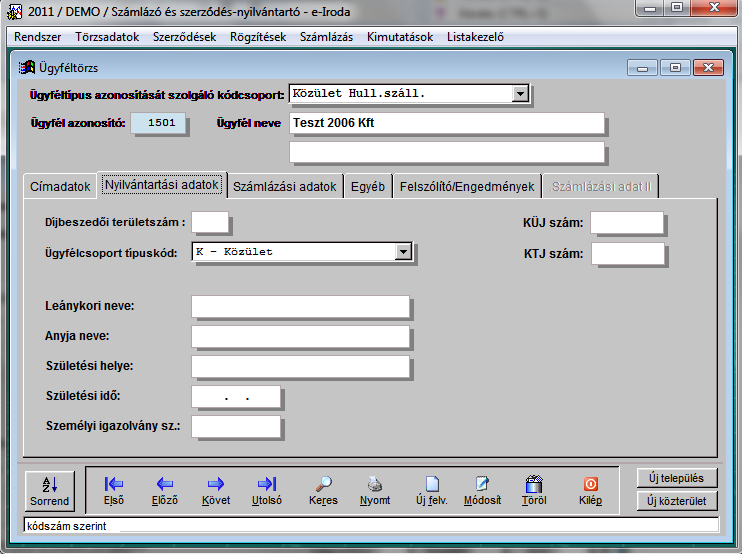Go to next record with Követ
Viewport: 742px width, 554px height.
point(215,489)
